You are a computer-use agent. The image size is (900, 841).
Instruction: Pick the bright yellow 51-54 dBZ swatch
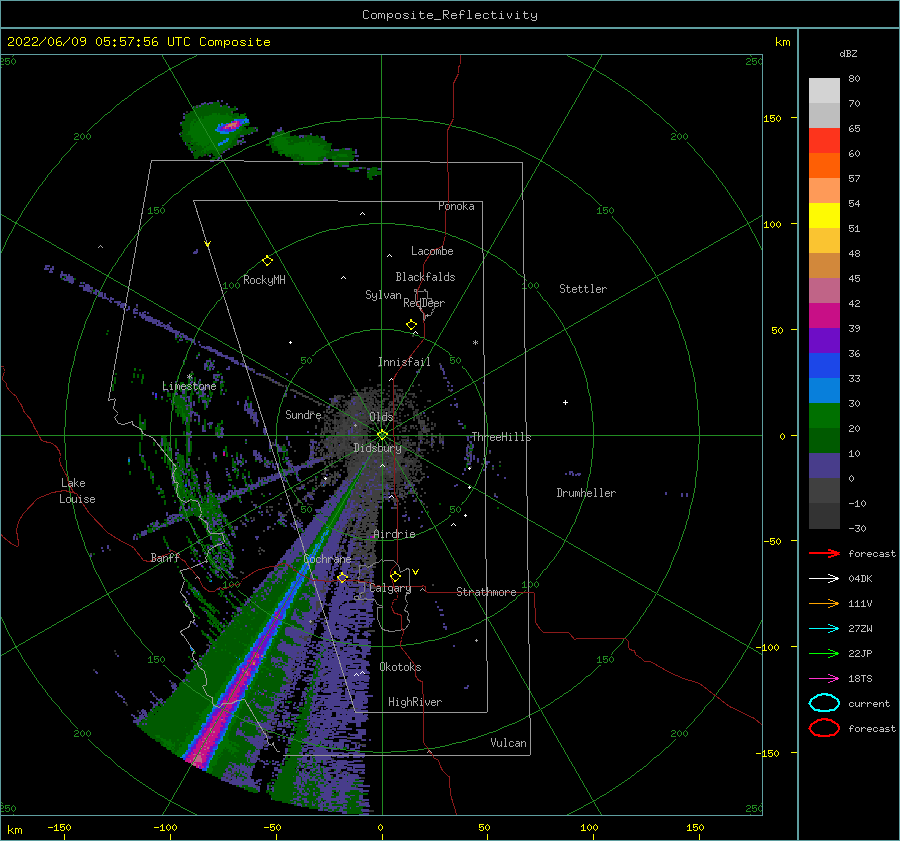[824, 216]
